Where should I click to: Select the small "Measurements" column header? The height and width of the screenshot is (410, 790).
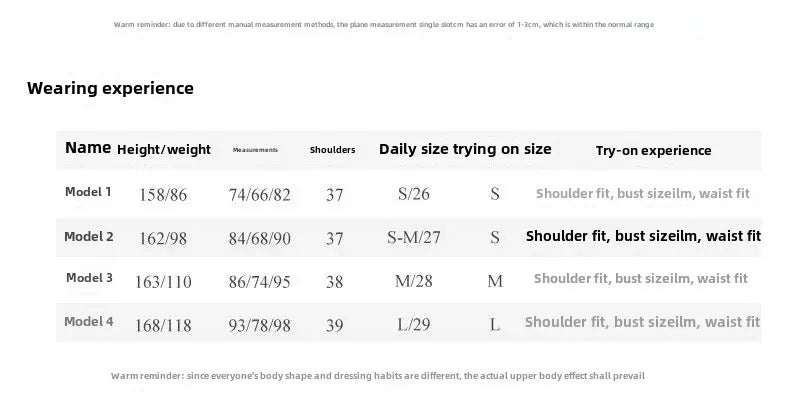coord(255,150)
